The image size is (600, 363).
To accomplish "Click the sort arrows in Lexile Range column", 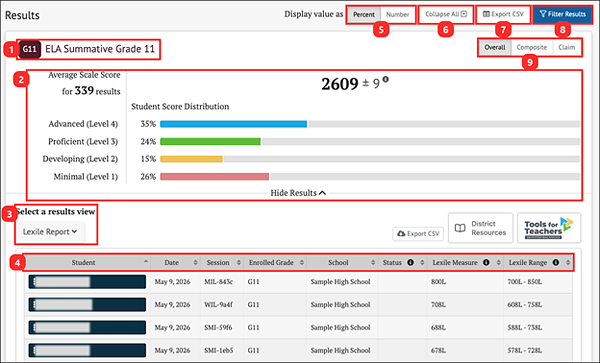I will [x=568, y=262].
